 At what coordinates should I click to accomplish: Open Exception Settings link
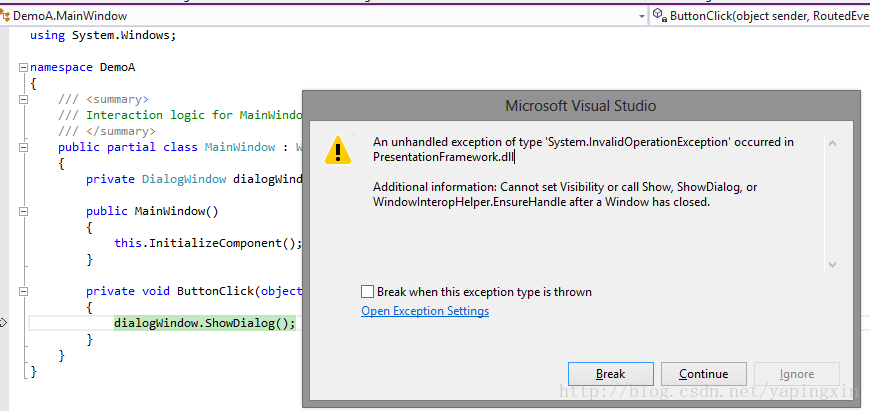click(x=425, y=311)
